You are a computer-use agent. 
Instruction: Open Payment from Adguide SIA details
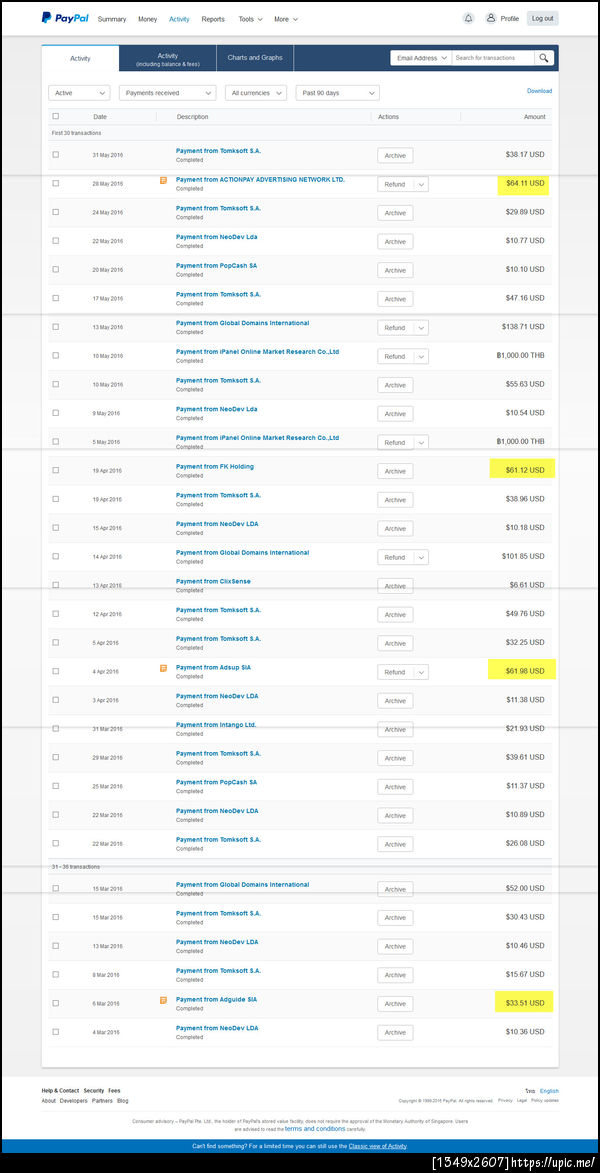[x=216, y=999]
